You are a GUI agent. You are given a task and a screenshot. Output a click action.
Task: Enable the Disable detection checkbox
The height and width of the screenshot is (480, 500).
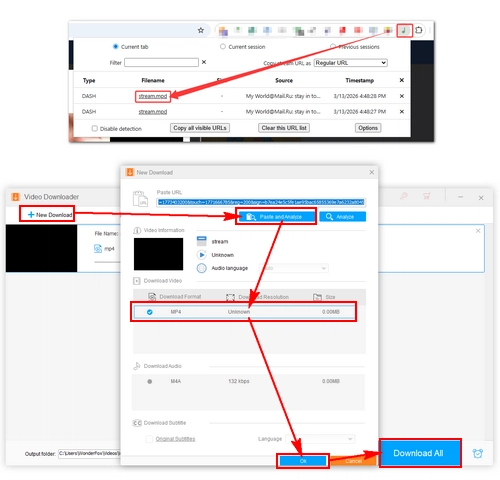tap(95, 128)
